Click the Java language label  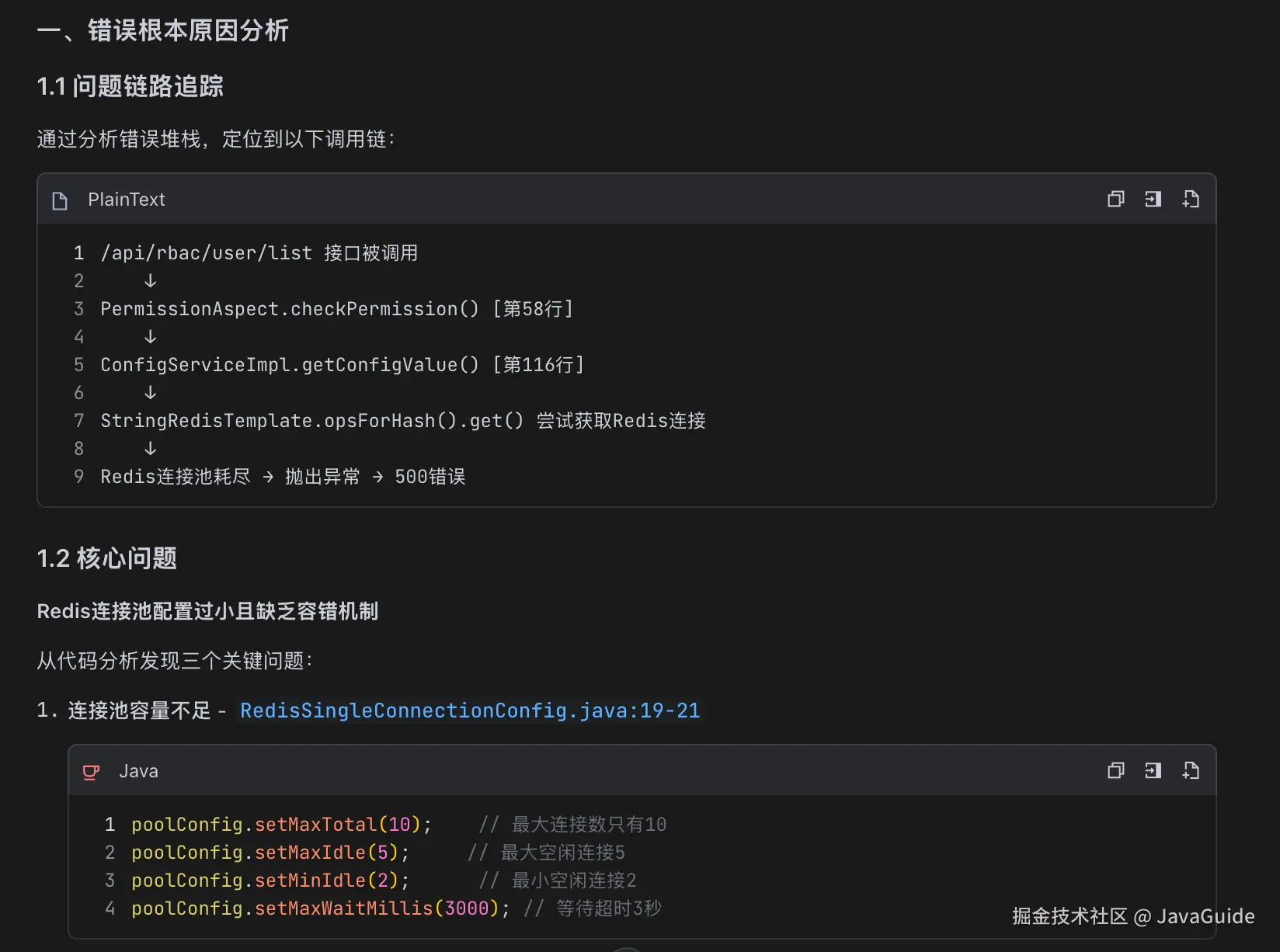coord(139,771)
